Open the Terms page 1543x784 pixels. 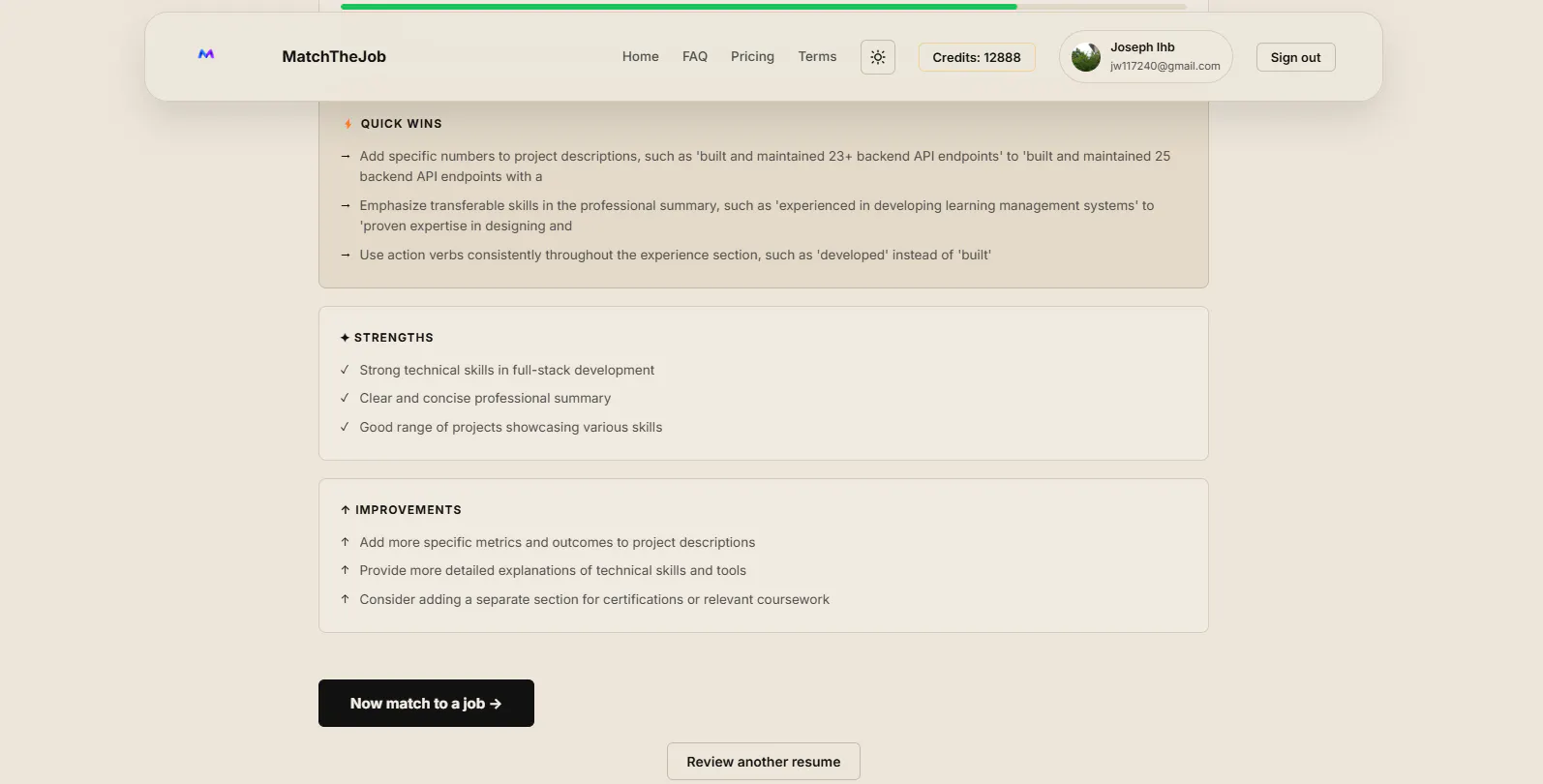(817, 57)
